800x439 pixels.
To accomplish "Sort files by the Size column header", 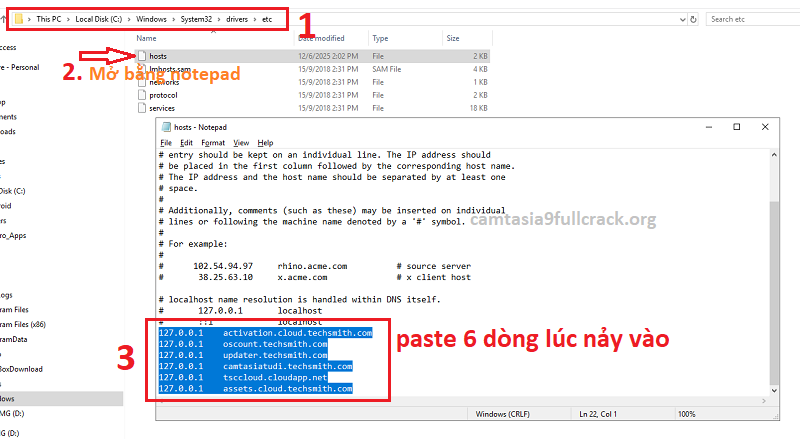I will tap(453, 38).
